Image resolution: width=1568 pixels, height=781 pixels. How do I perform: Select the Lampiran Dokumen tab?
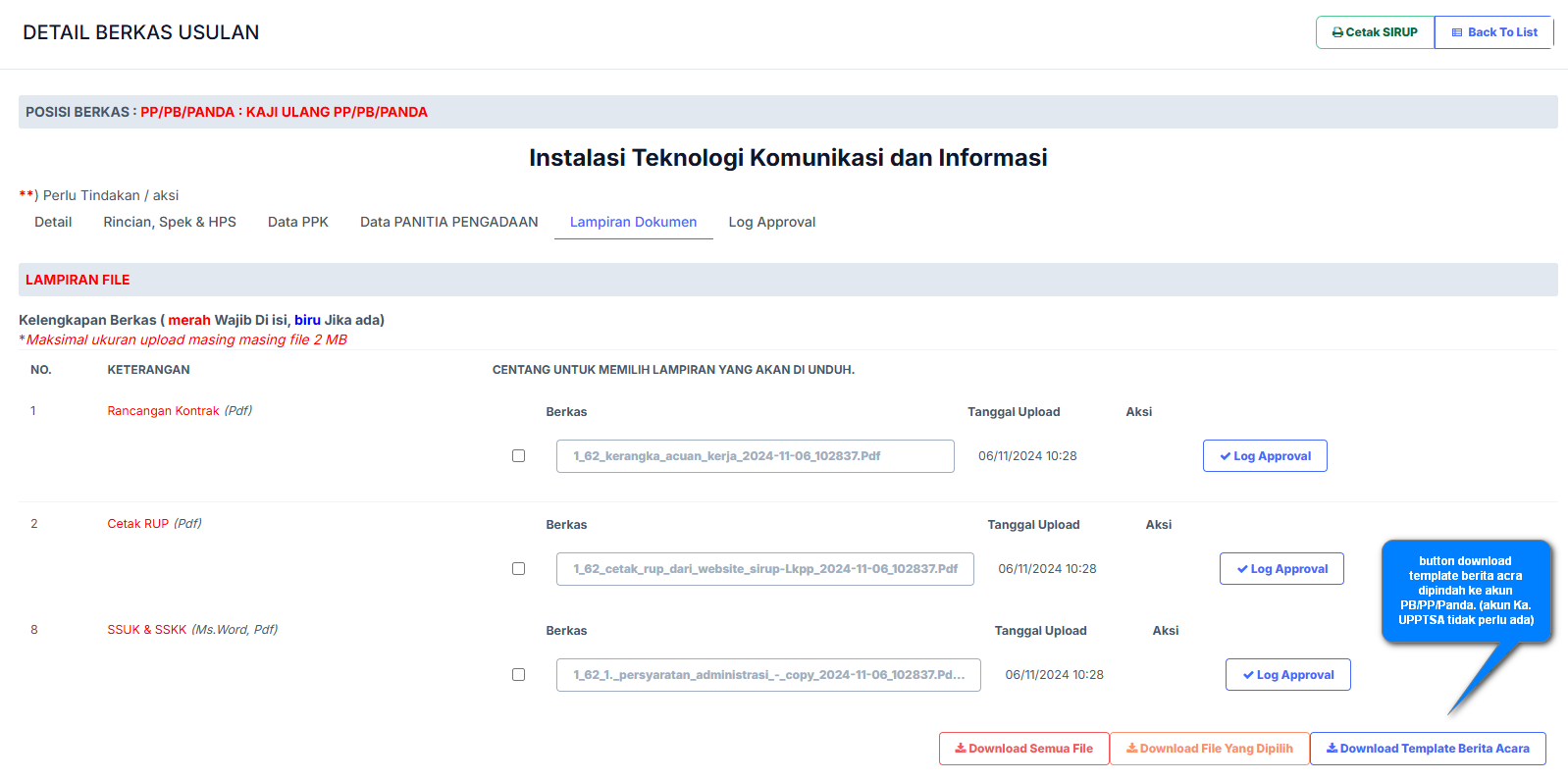point(633,222)
